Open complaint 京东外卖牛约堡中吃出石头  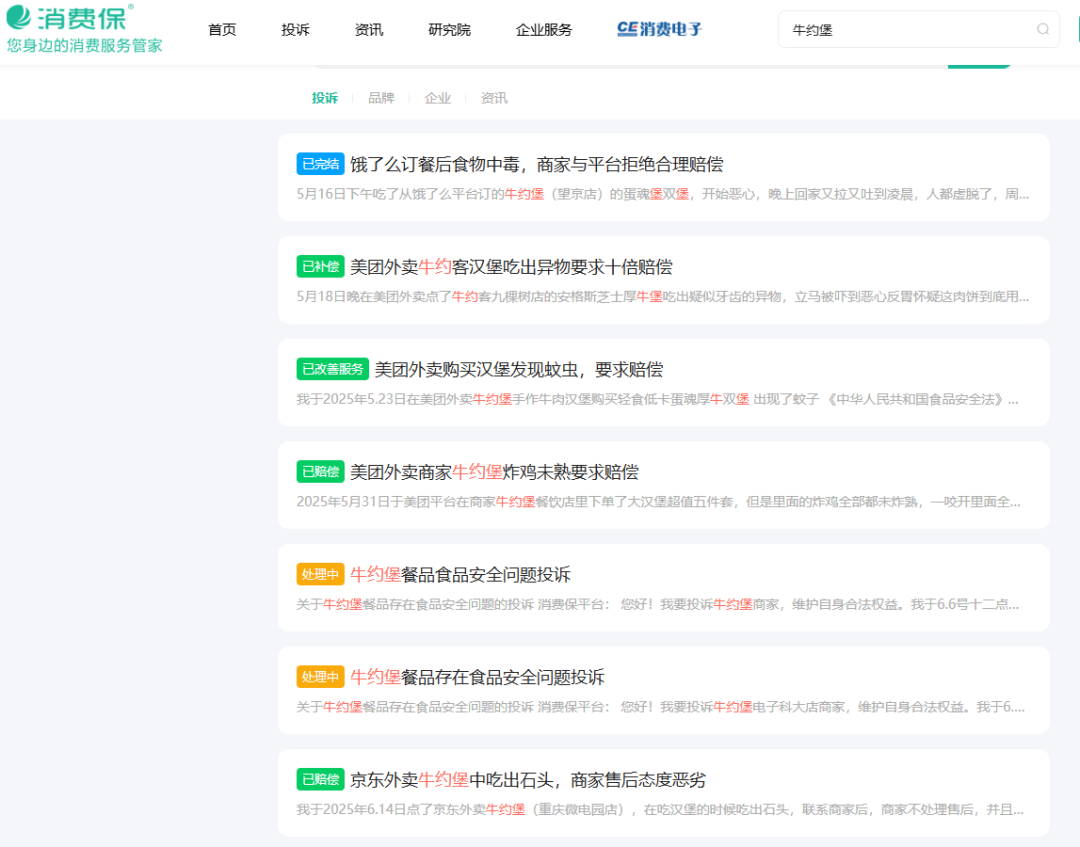click(x=528, y=780)
